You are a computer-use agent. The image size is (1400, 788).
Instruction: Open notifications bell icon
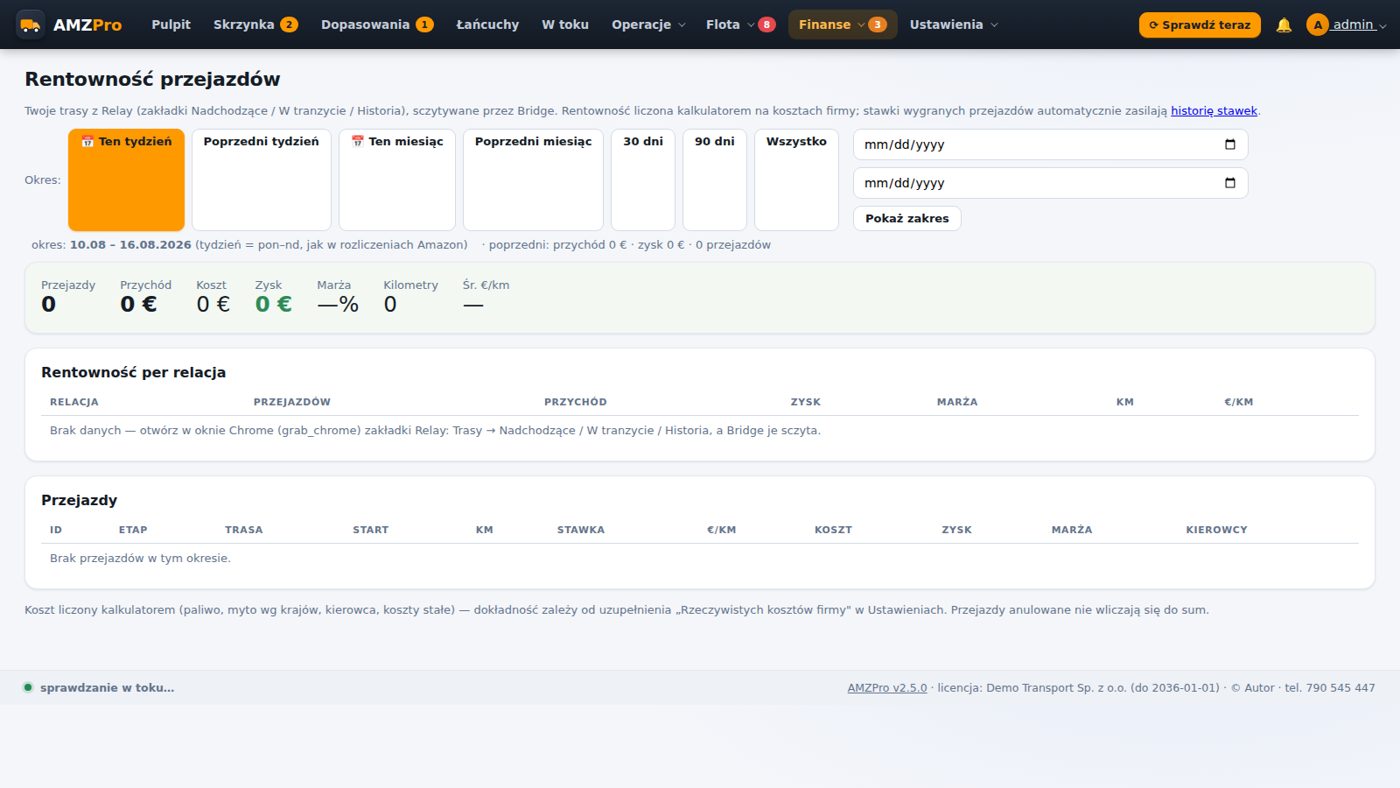(1284, 25)
